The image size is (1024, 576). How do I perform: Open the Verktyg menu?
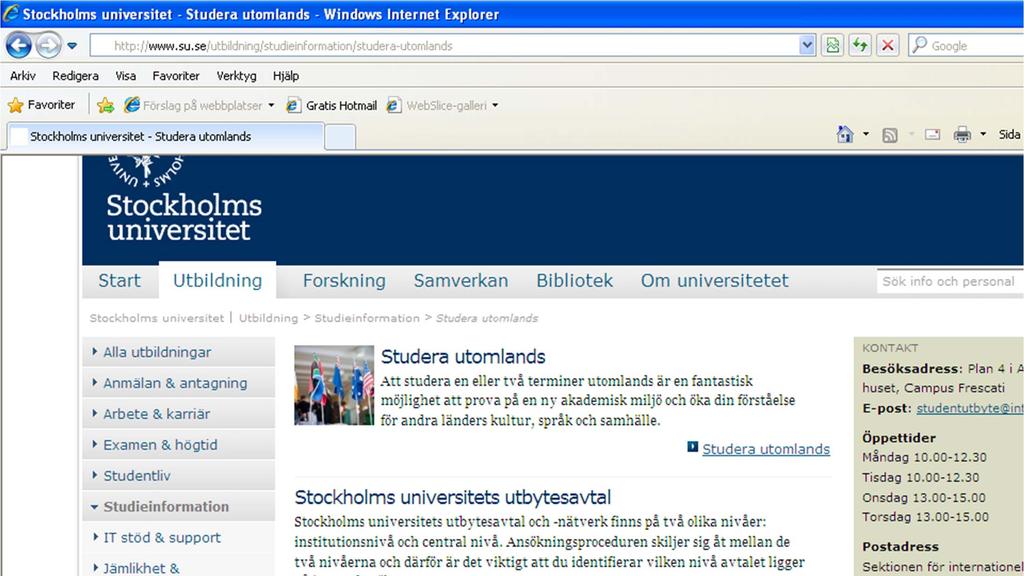[x=236, y=76]
